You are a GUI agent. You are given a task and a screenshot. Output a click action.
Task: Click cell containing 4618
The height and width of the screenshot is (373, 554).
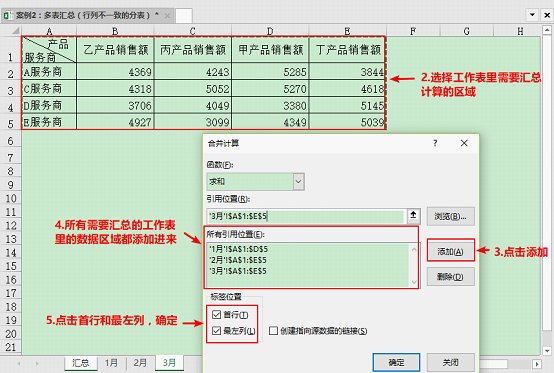click(x=347, y=89)
